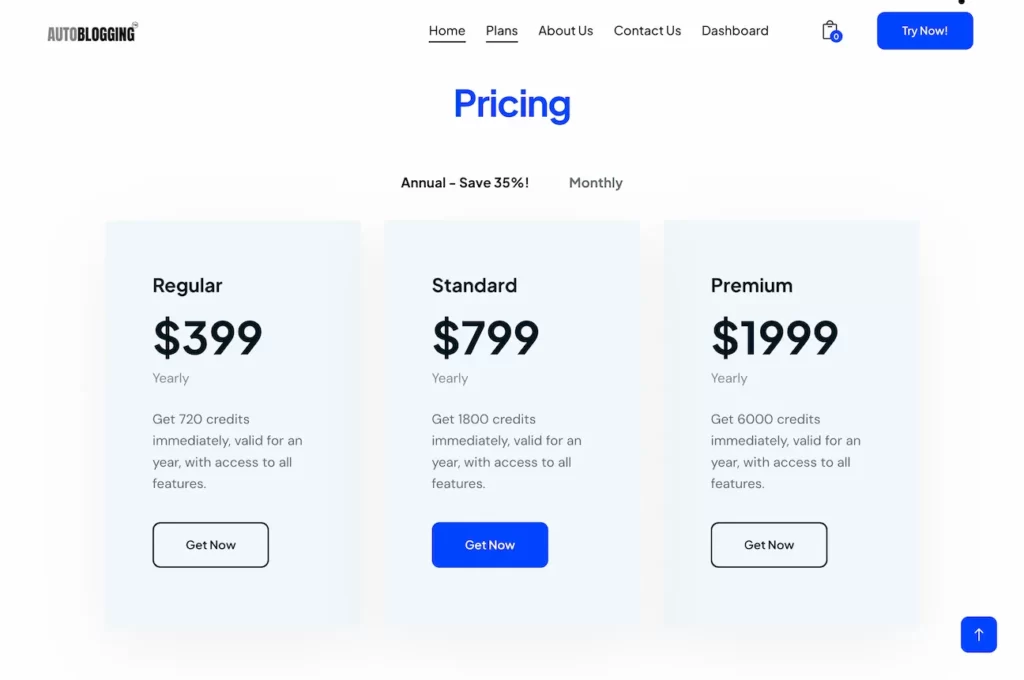Go to the Dashboard
This screenshot has width=1024, height=680.
point(734,30)
